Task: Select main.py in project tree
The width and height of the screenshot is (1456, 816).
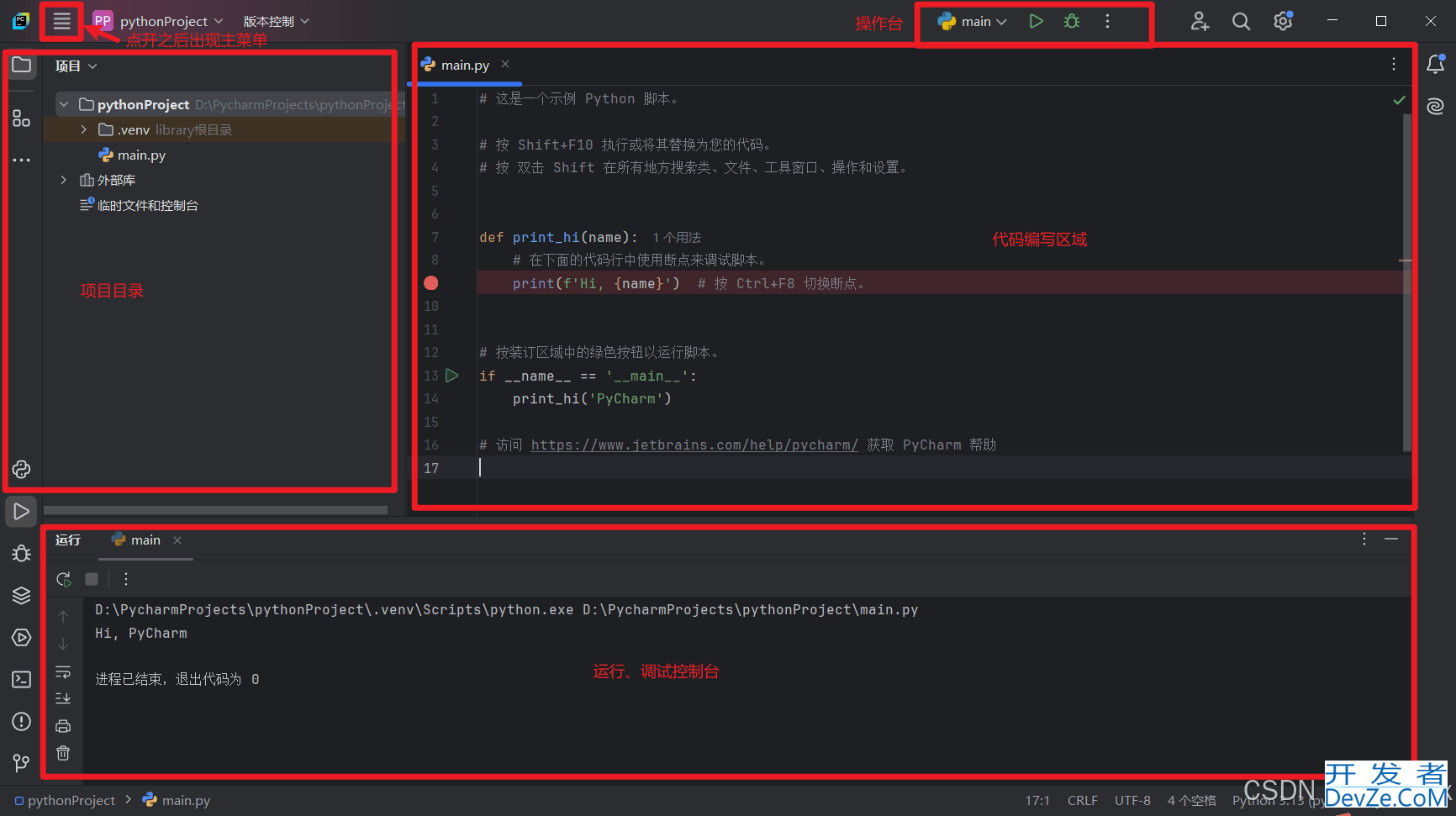Action: (x=141, y=155)
